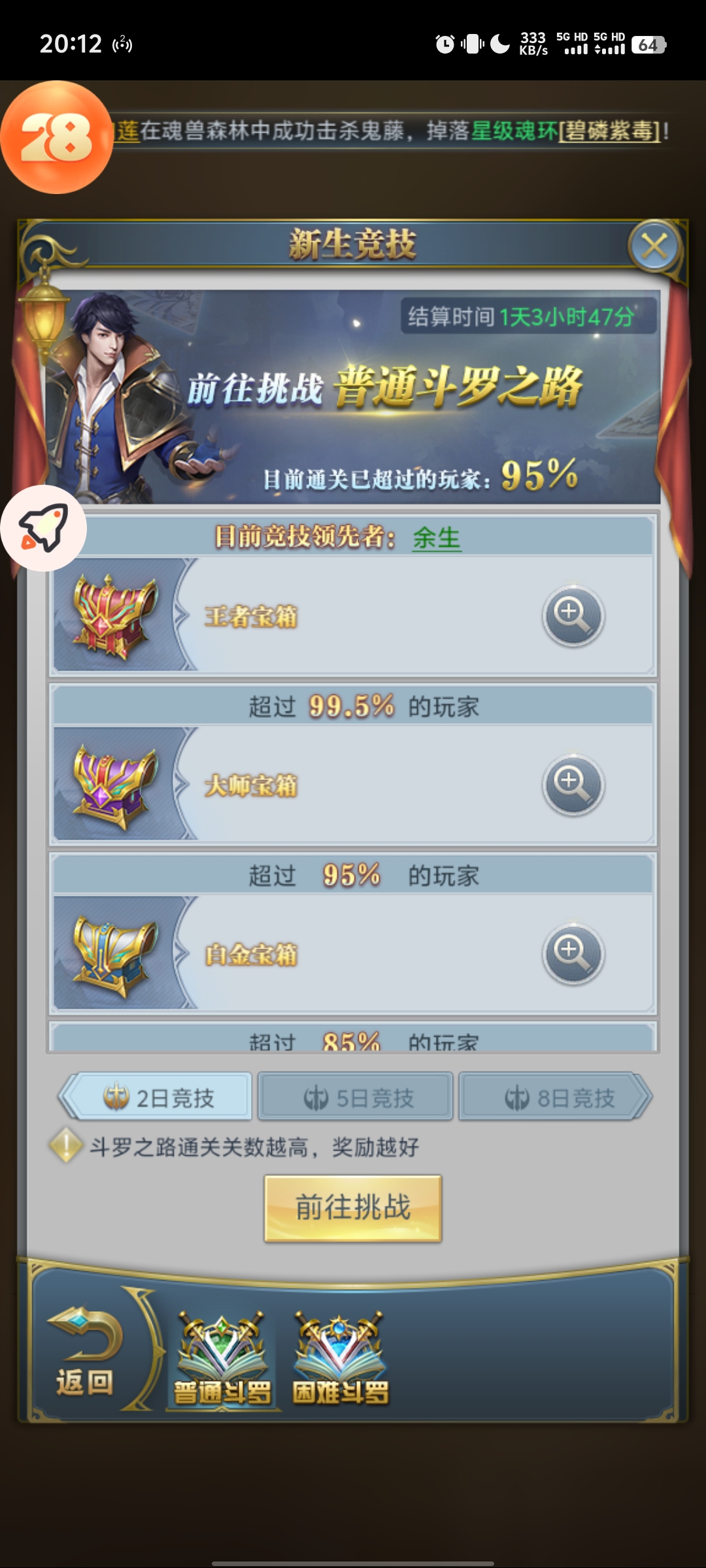Select the 5日竞技 tab
This screenshot has width=706, height=1568.
pyautogui.click(x=355, y=1097)
